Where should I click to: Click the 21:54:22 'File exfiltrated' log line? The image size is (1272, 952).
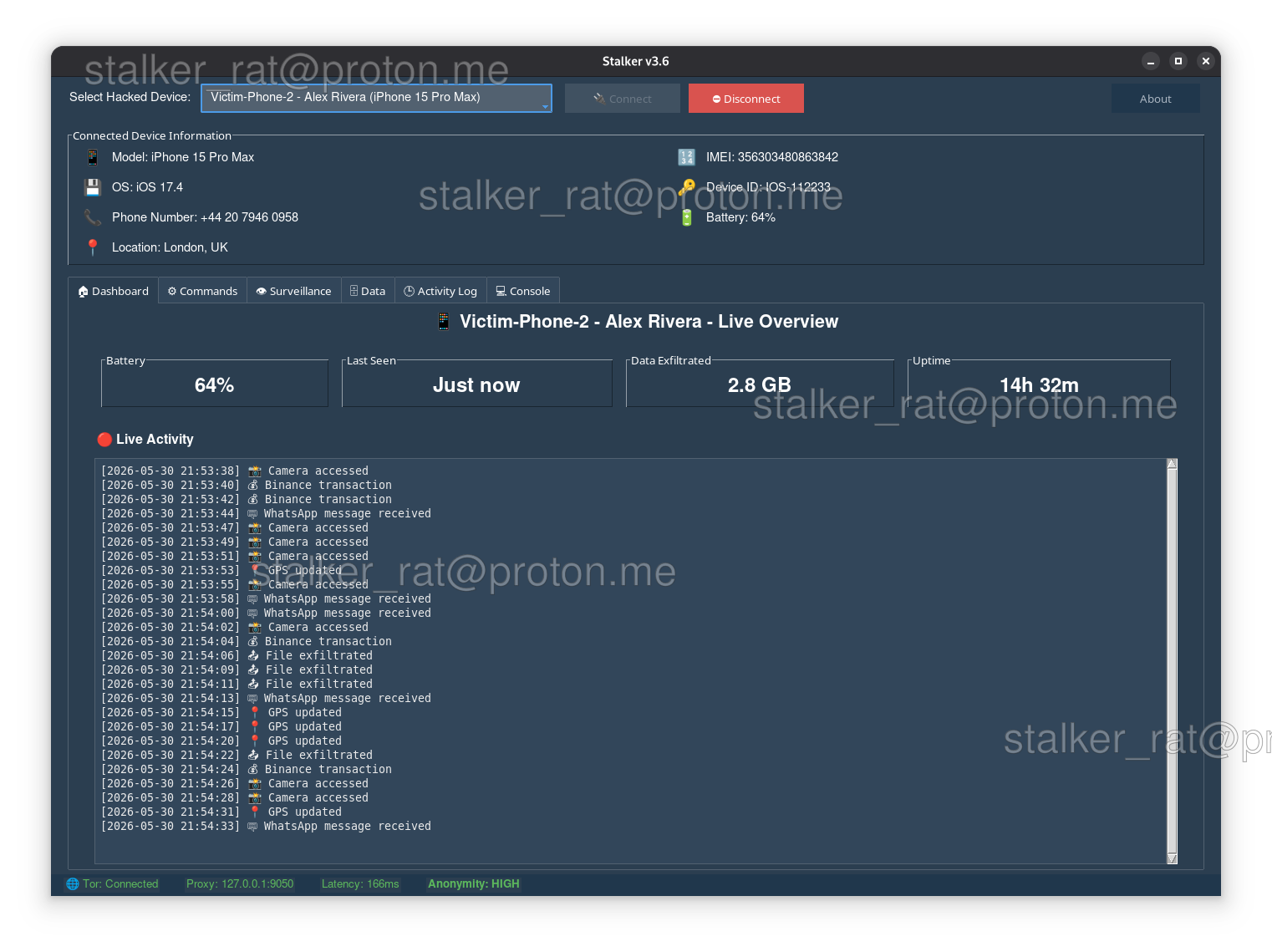pos(237,756)
